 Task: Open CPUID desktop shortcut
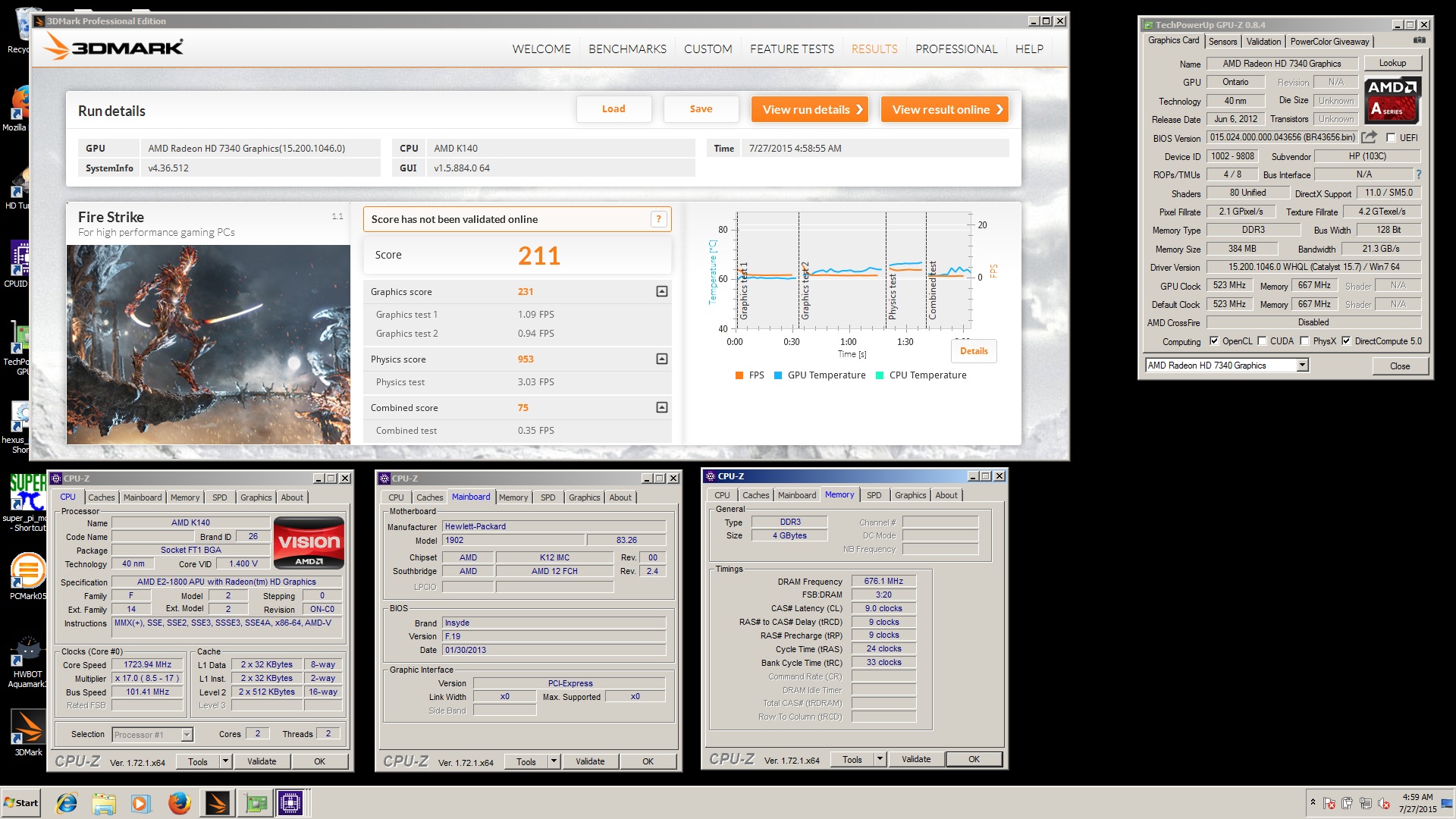click(19, 265)
